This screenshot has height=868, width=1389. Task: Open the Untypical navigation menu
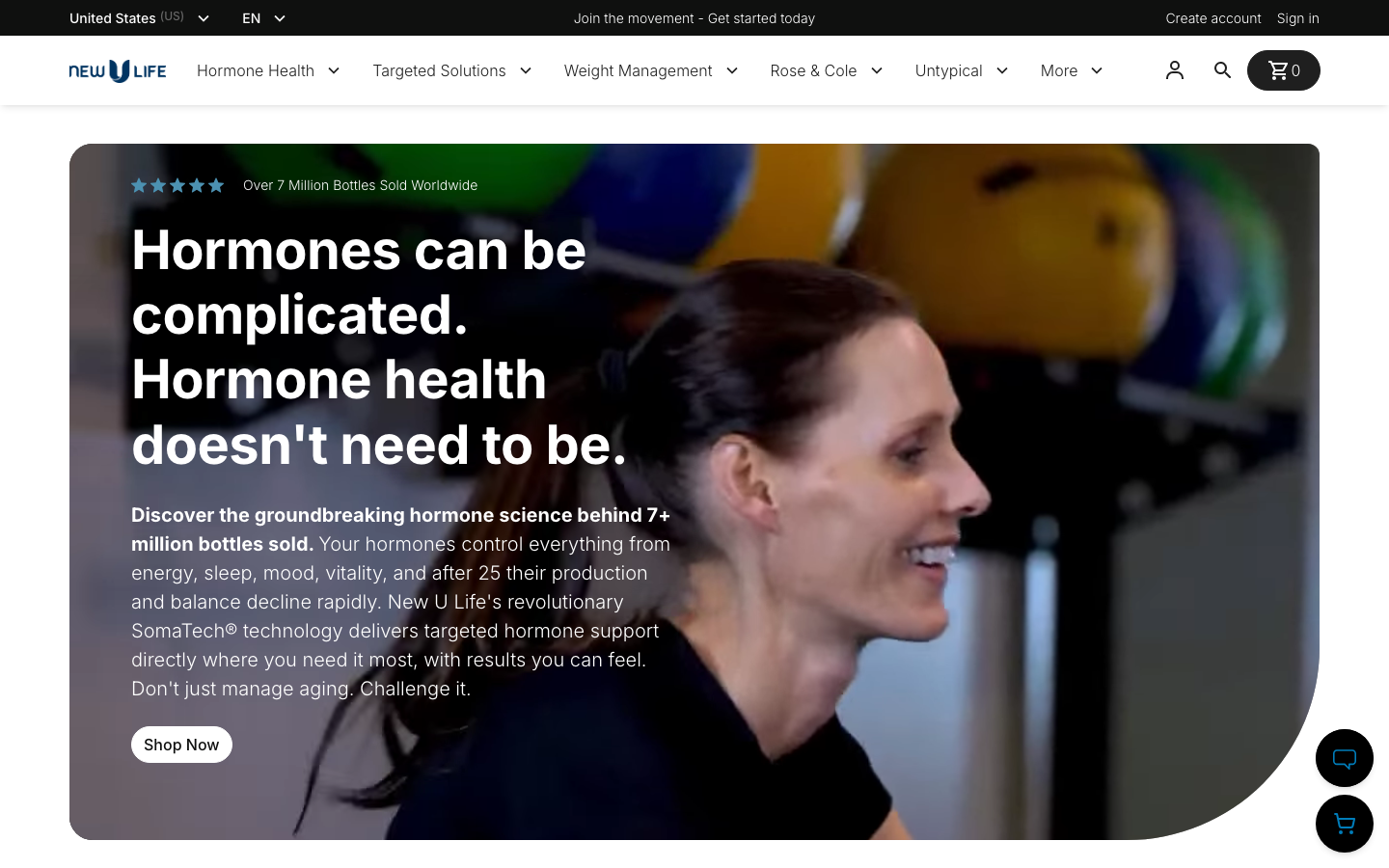point(962,70)
